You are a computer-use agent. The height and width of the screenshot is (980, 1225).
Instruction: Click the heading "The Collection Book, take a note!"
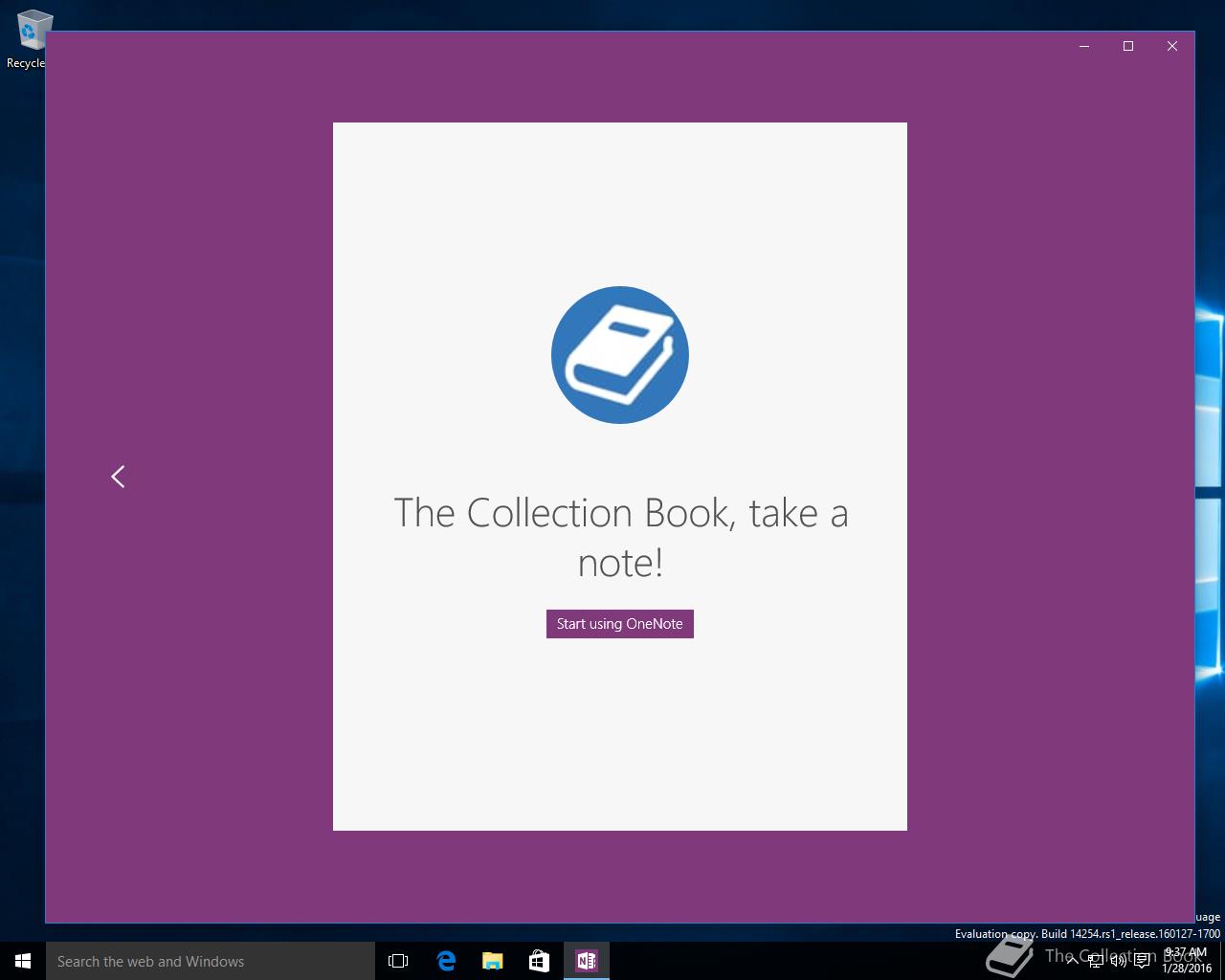620,537
